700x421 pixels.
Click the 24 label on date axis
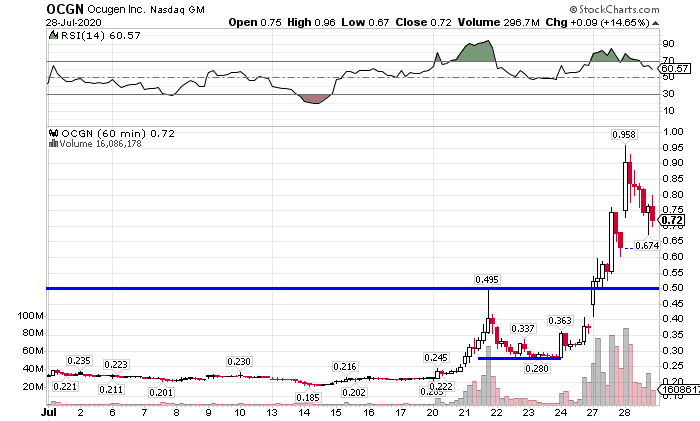pos(560,412)
